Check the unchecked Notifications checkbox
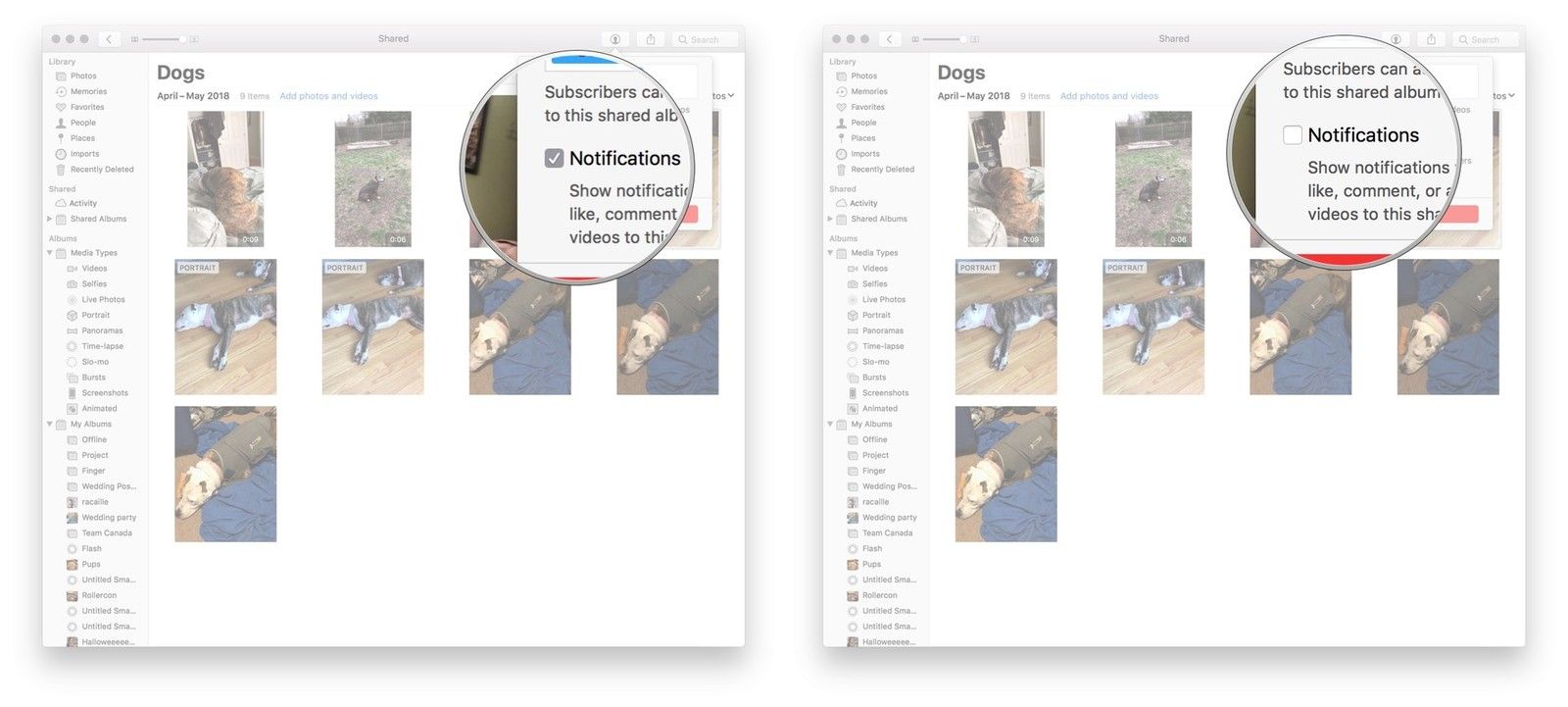The height and width of the screenshot is (707, 1568). 1293,135
